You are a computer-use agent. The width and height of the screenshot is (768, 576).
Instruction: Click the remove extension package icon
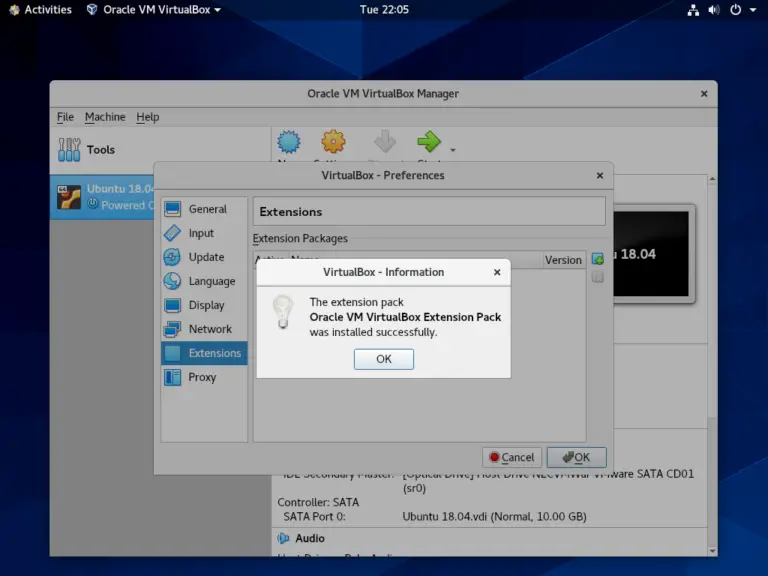(x=598, y=277)
